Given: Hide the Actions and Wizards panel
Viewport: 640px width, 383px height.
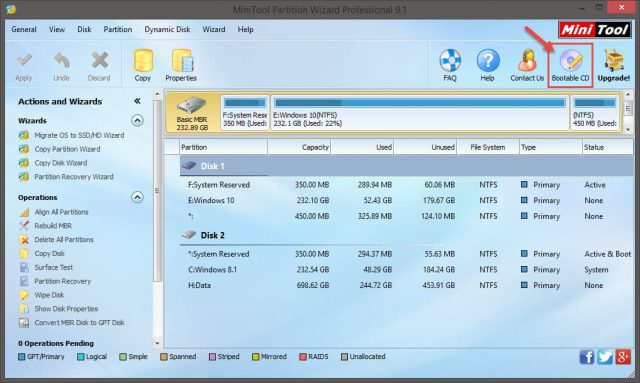Looking at the screenshot, I should [137, 101].
